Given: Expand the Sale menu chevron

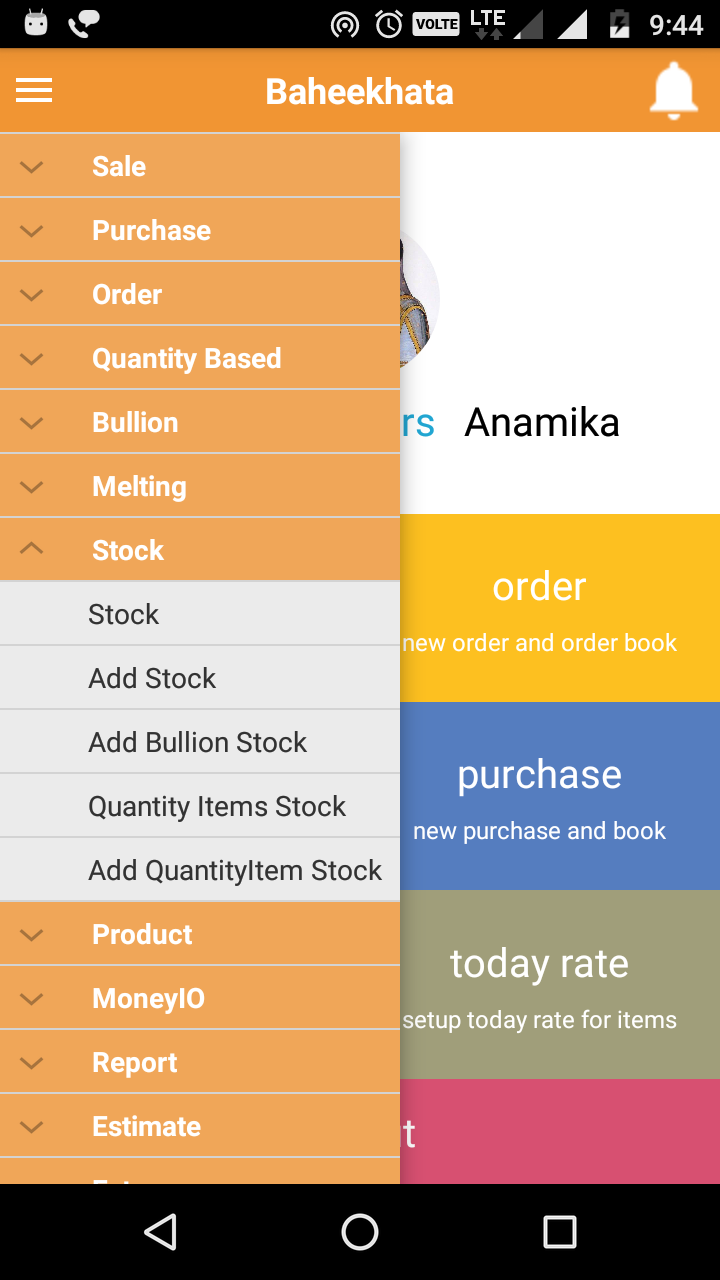Looking at the screenshot, I should 32,167.
